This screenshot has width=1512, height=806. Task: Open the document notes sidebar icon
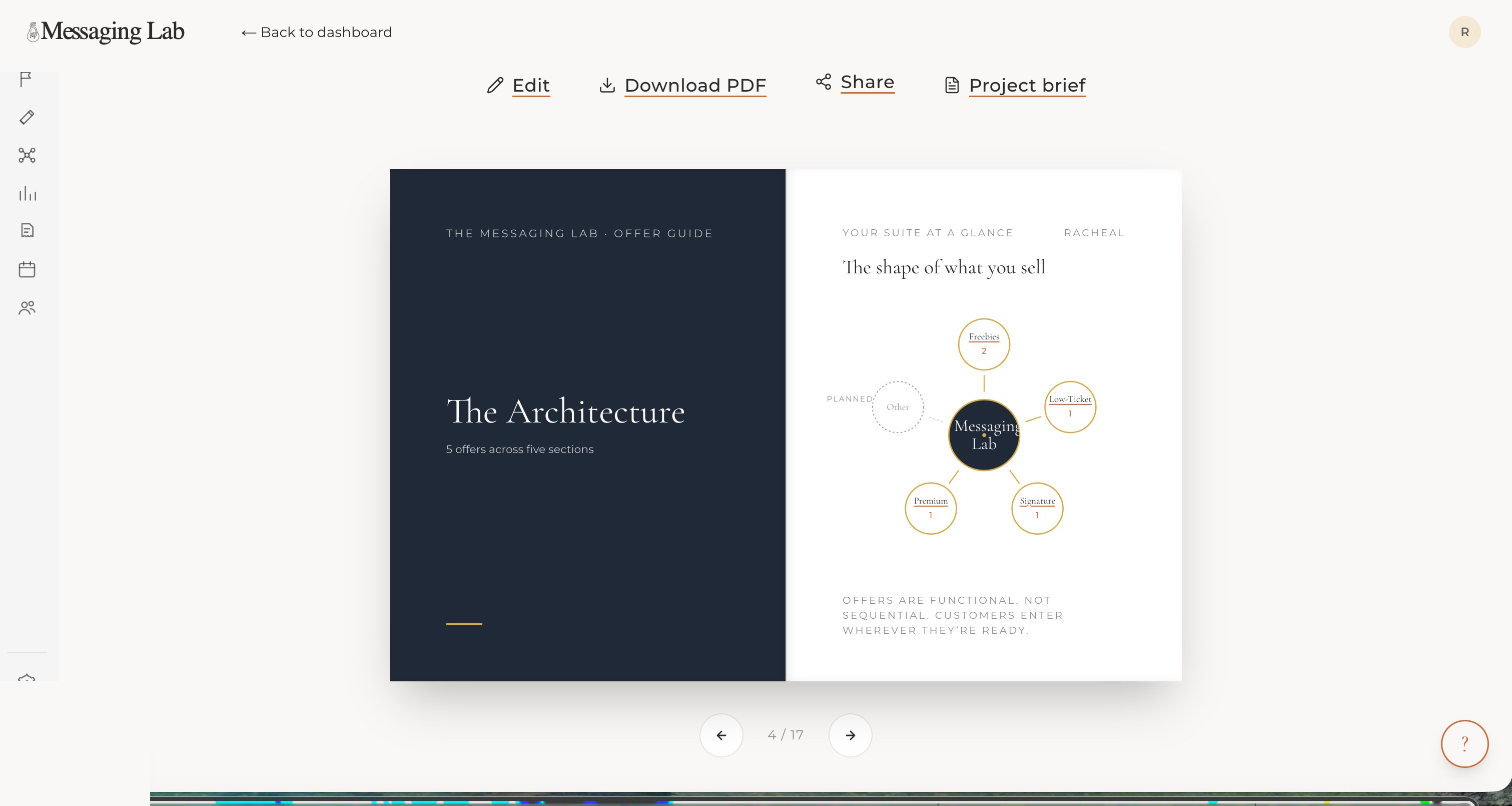(x=27, y=230)
